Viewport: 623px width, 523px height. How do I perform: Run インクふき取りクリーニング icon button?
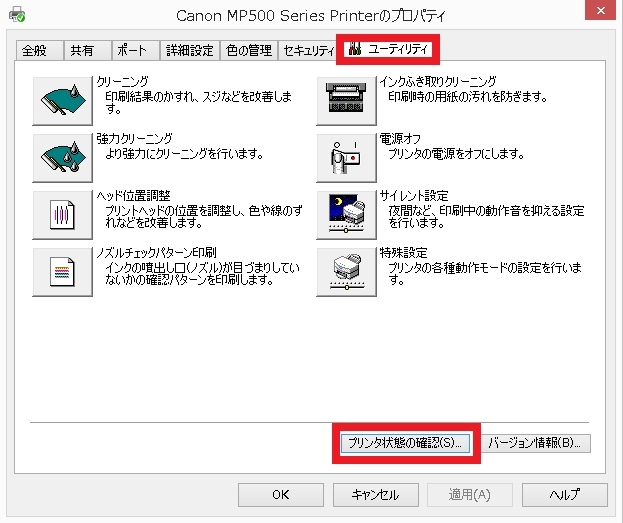pyautogui.click(x=346, y=101)
